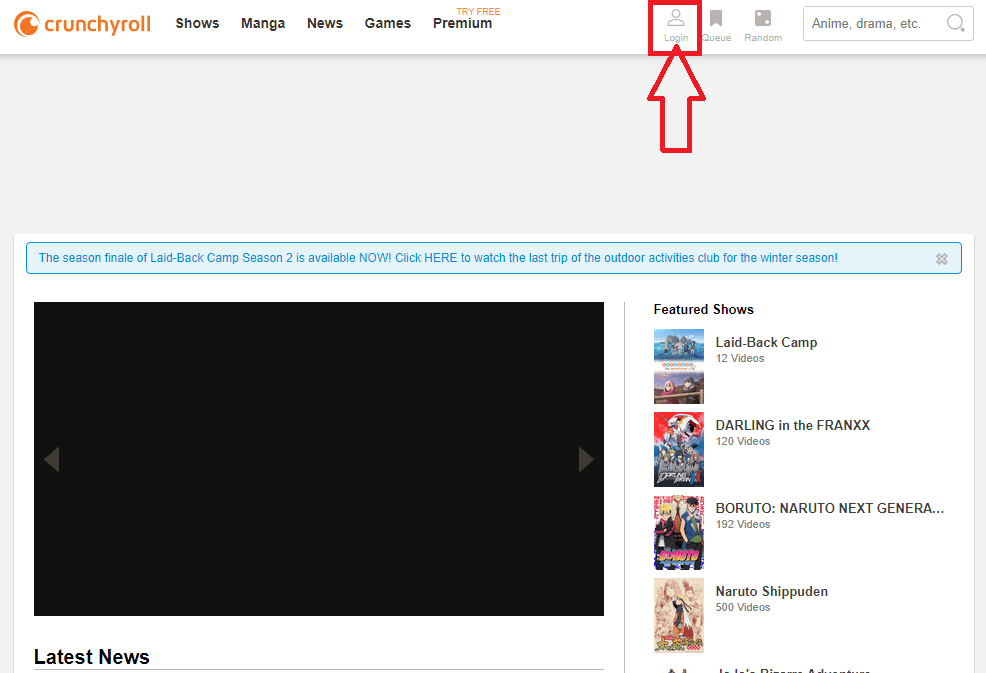Open the Queue bookmark icon
This screenshot has width=986, height=673.
[716, 18]
